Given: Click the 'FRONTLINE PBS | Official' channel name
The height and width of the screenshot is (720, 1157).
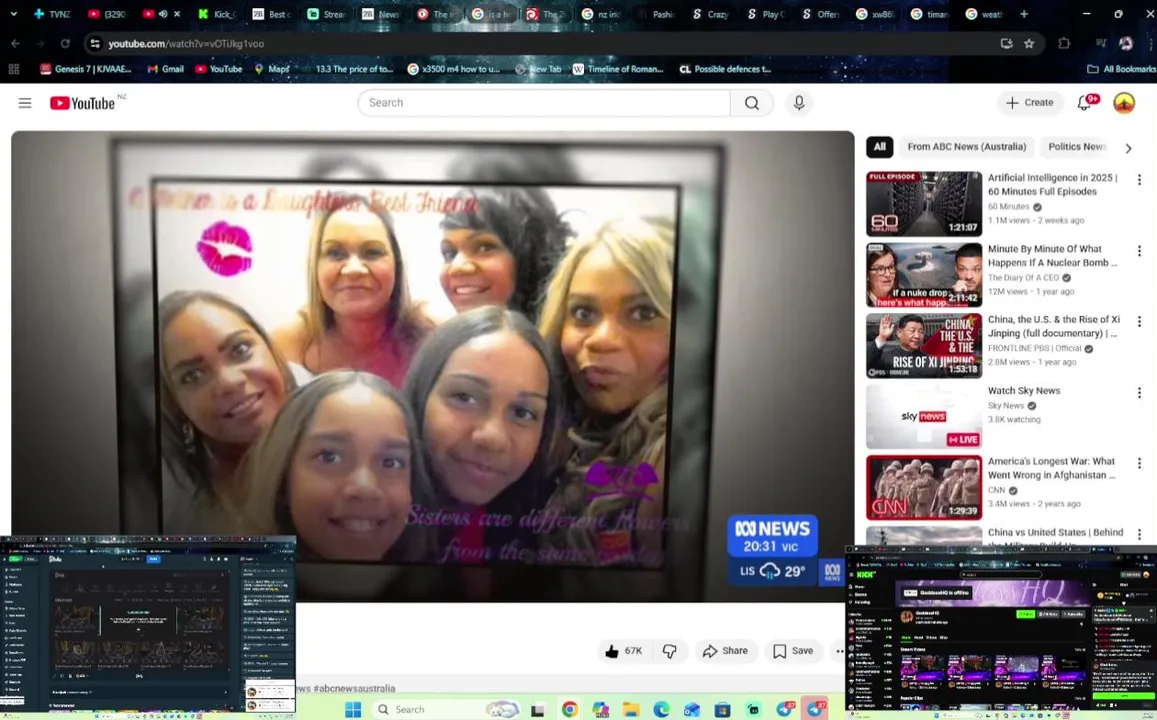Looking at the screenshot, I should (1035, 348).
